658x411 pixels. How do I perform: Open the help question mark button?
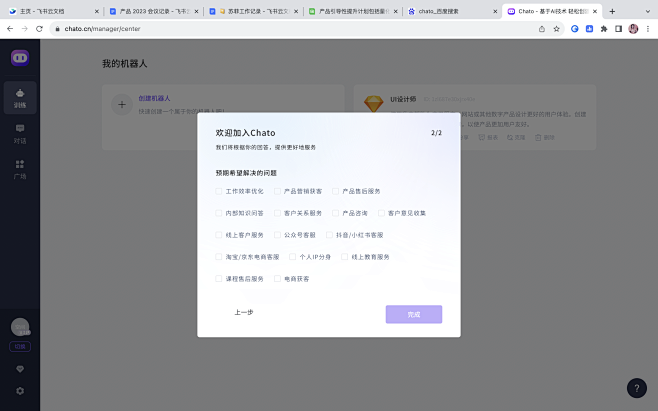637,388
